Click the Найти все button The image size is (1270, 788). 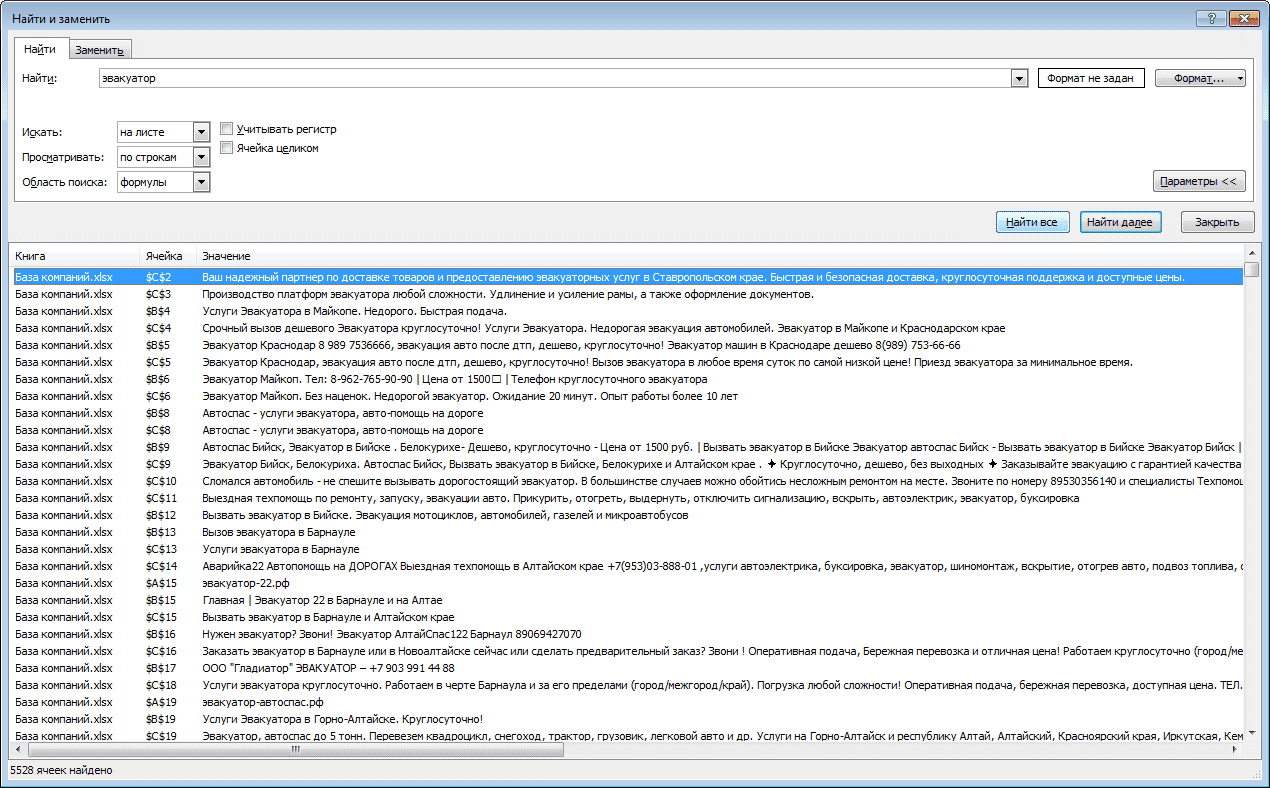(x=1033, y=222)
